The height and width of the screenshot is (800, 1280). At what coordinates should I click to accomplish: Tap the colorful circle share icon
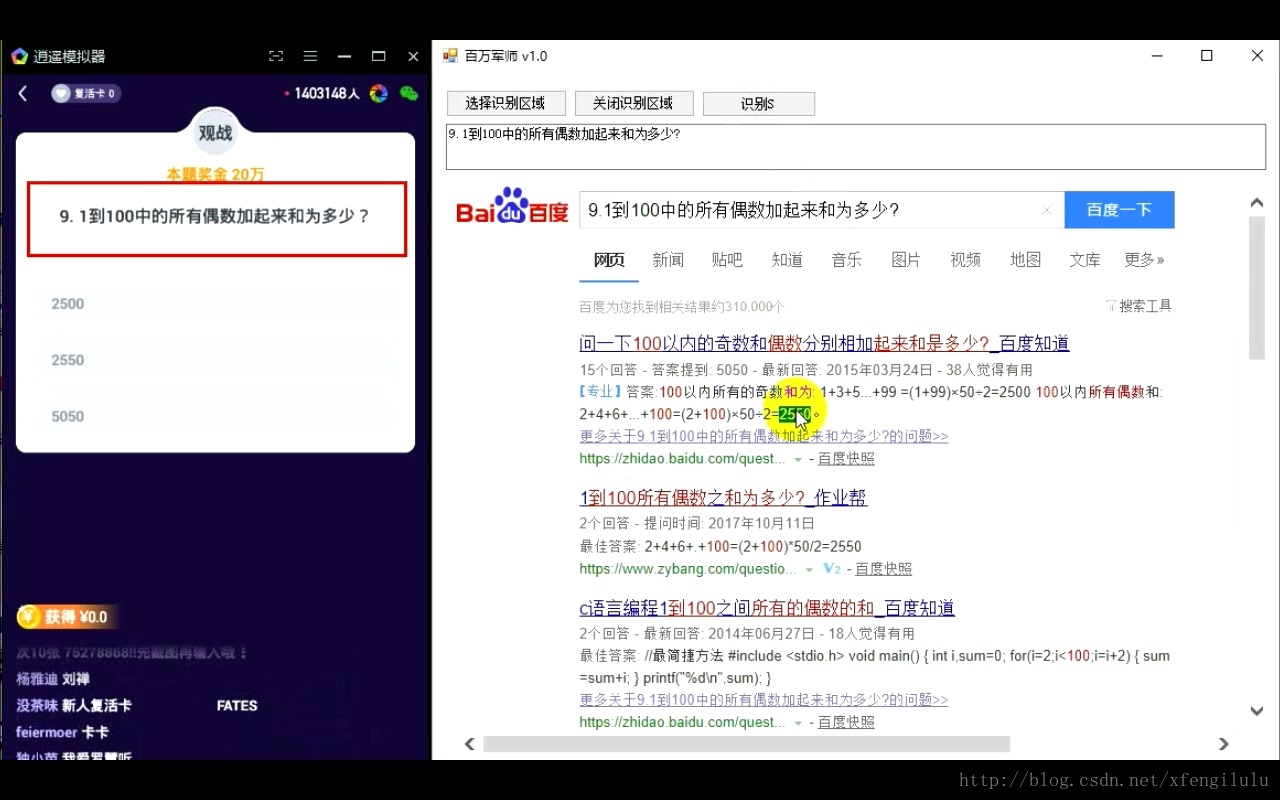pos(378,93)
